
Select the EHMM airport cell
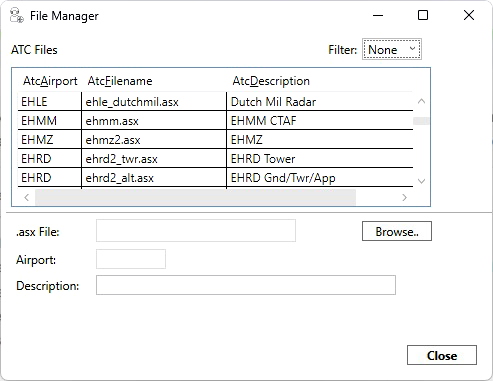tap(50, 120)
